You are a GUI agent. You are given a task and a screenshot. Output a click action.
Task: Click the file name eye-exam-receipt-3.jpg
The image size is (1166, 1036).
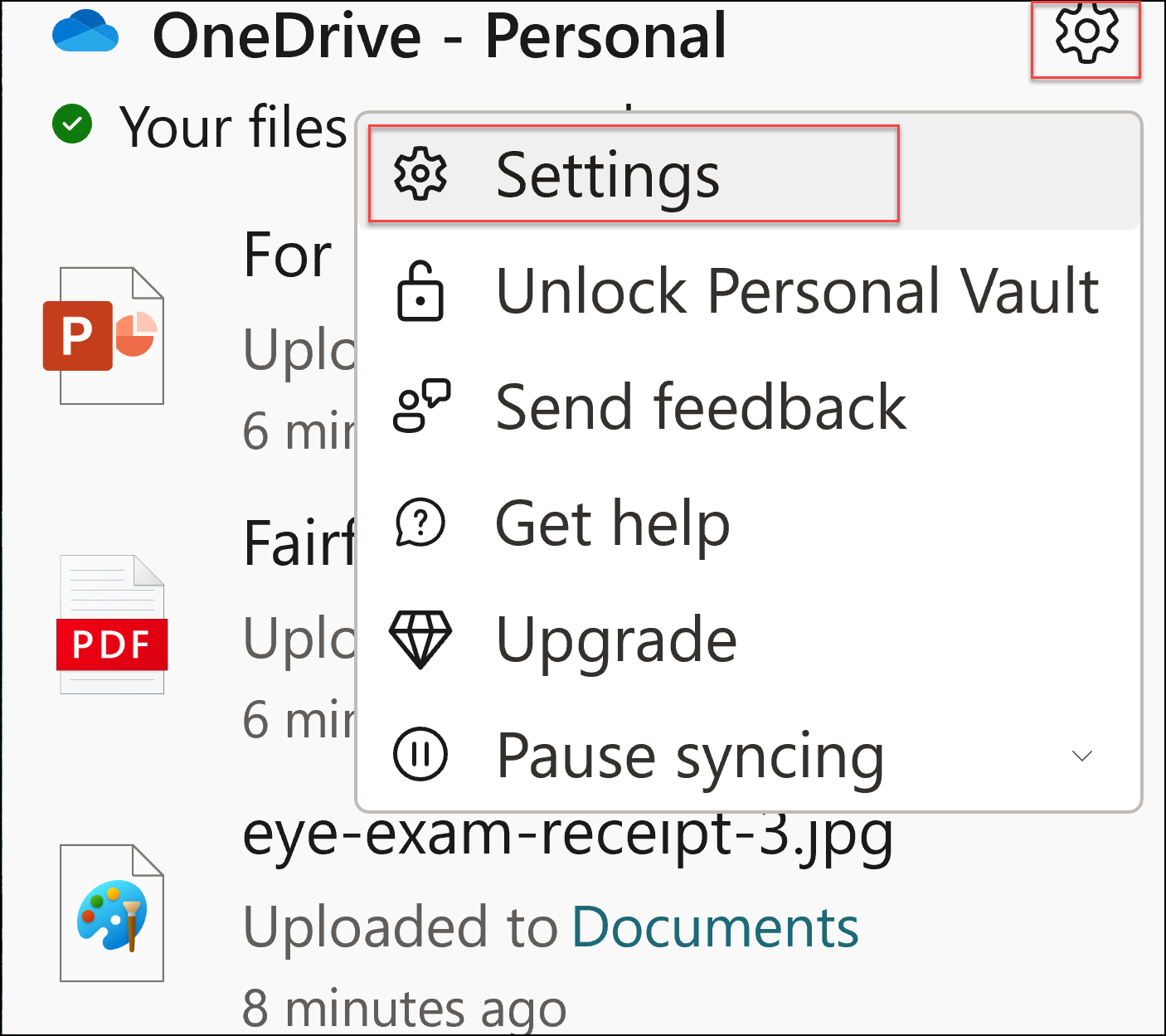pyautogui.click(x=567, y=836)
